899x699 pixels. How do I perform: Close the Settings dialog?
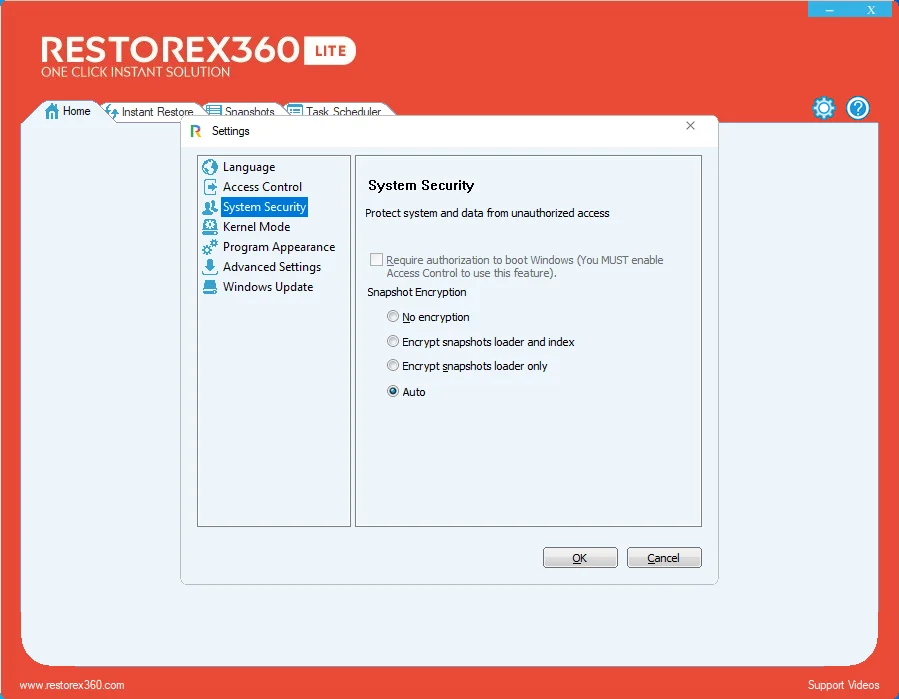tap(690, 126)
